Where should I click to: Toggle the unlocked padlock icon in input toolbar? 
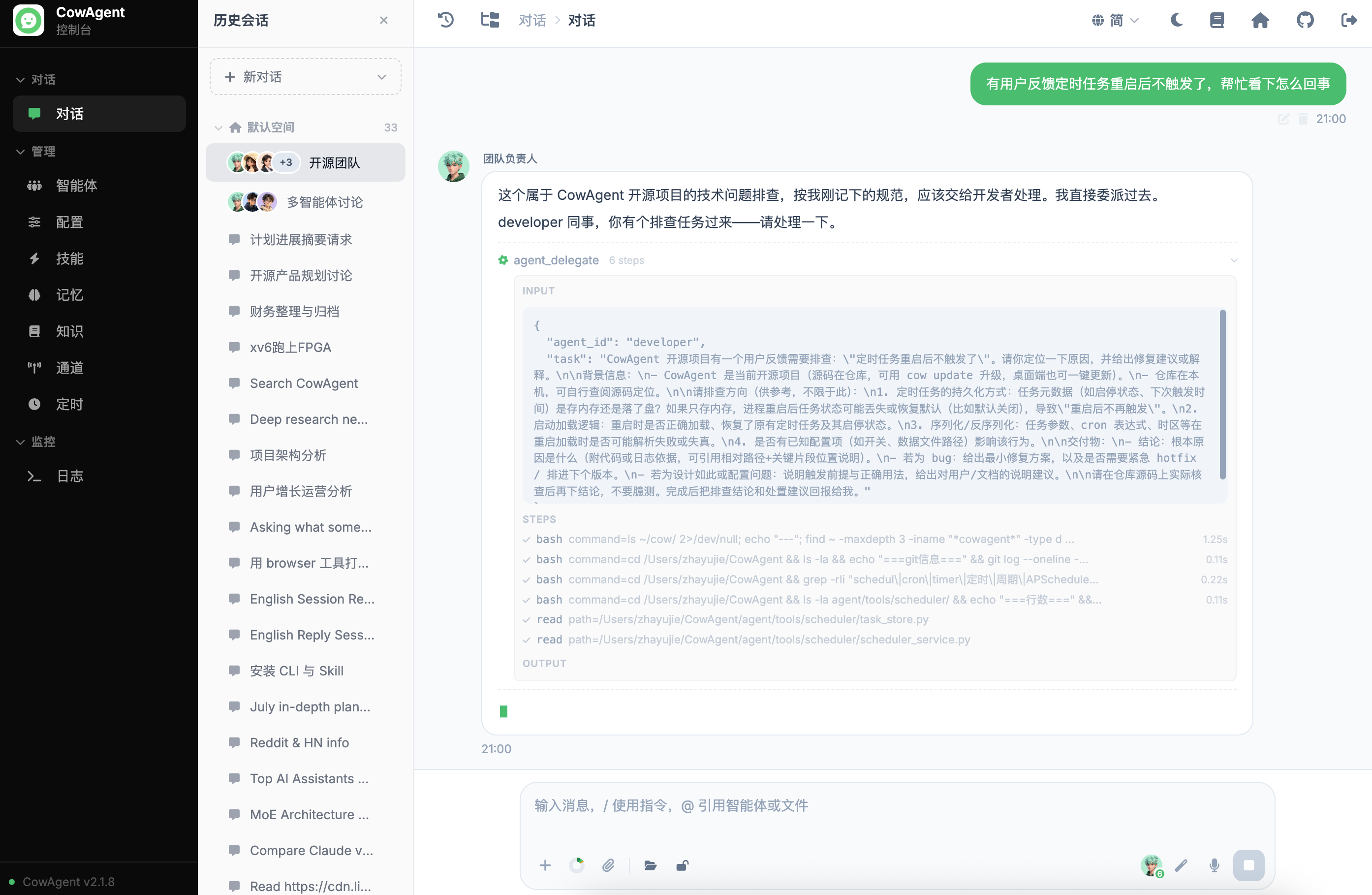pos(683,865)
